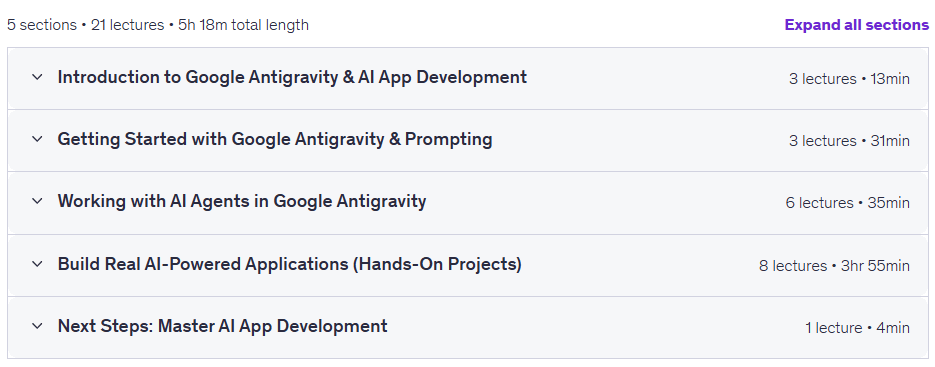Select Working with AI Agents section title
The image size is (935, 367).
pos(242,201)
